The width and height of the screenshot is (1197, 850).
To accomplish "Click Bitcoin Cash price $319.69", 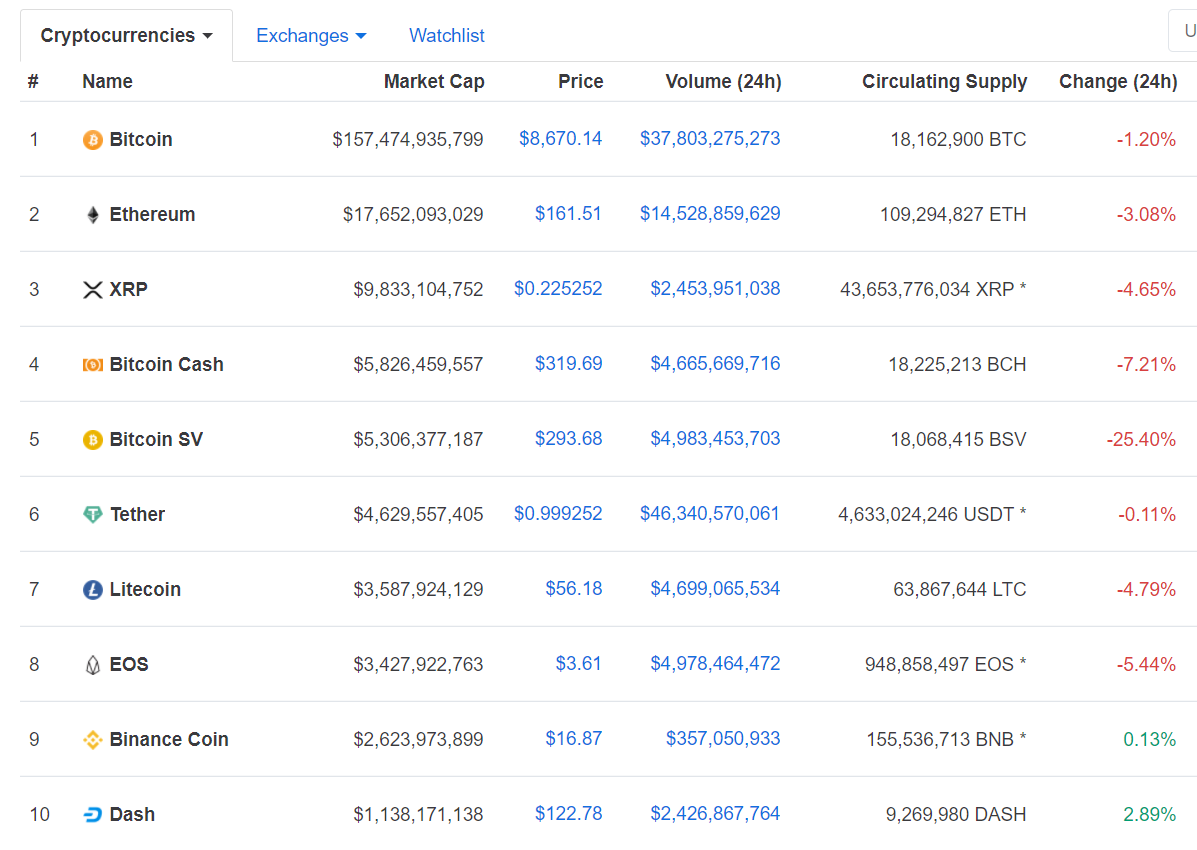I will [x=568, y=364].
